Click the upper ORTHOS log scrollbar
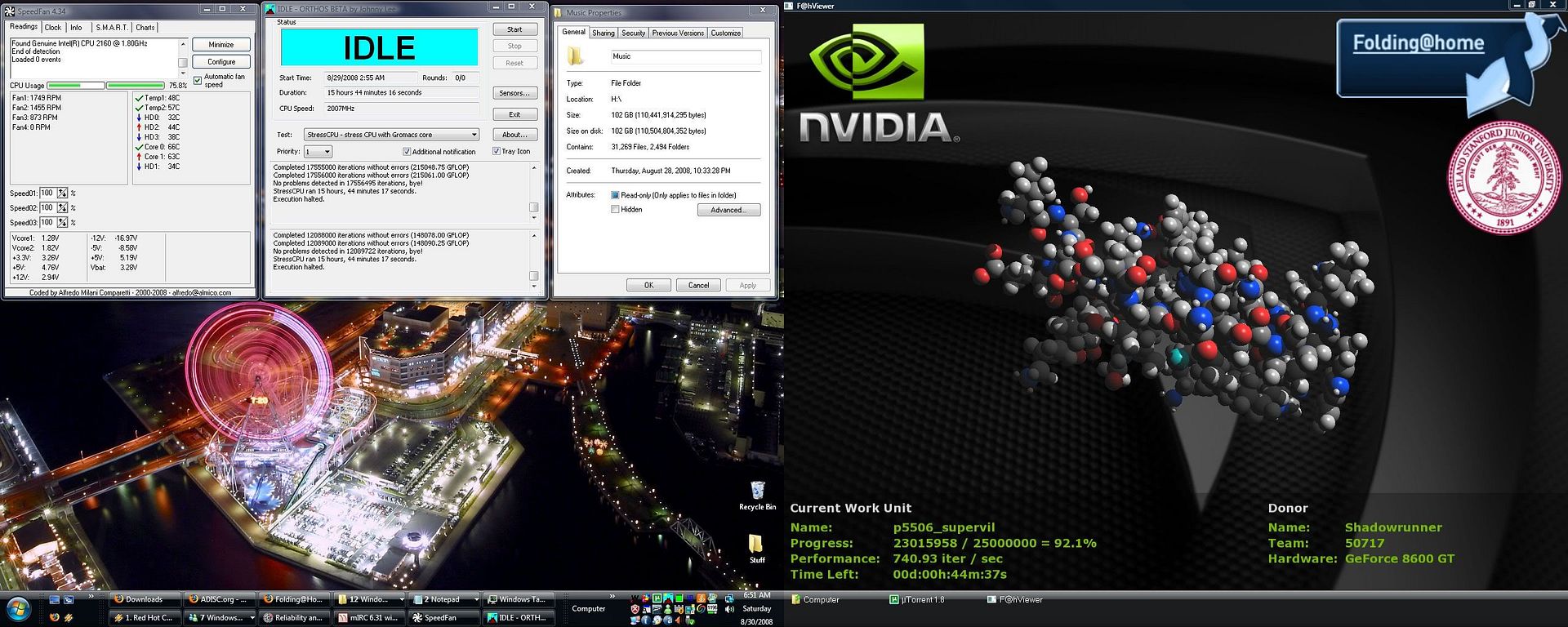Viewport: 1568px width, 627px height. pos(534,192)
